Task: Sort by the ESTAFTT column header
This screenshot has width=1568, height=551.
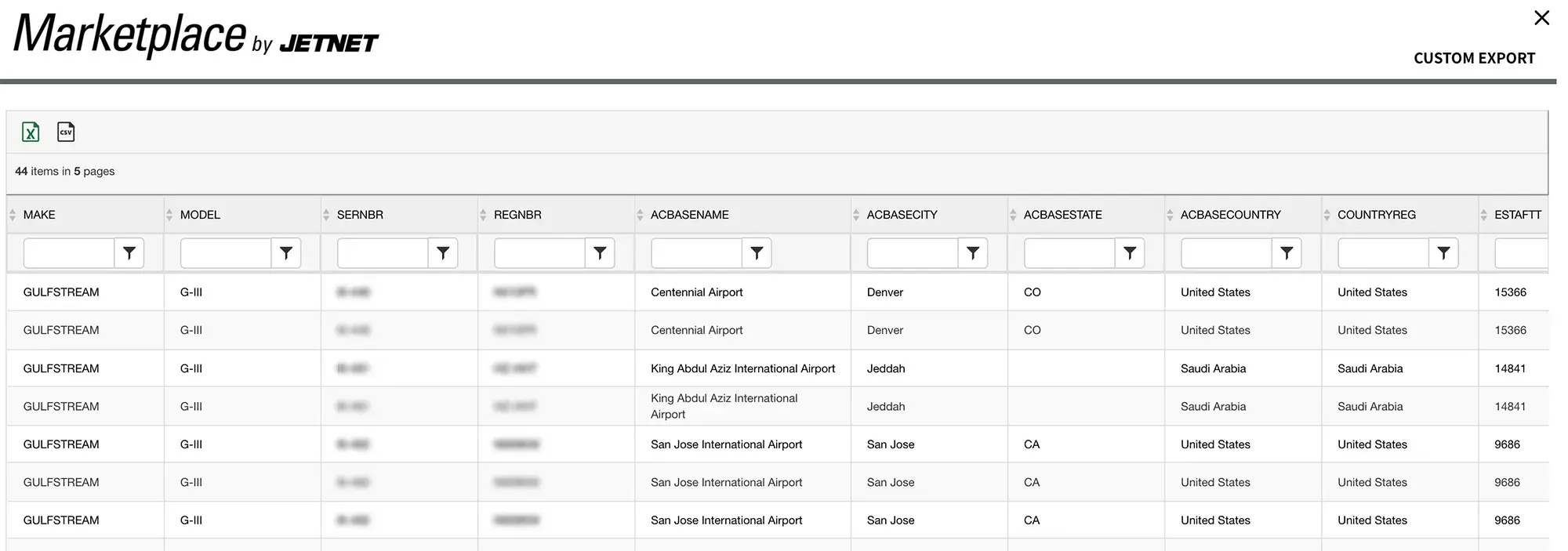Action: (x=1517, y=215)
